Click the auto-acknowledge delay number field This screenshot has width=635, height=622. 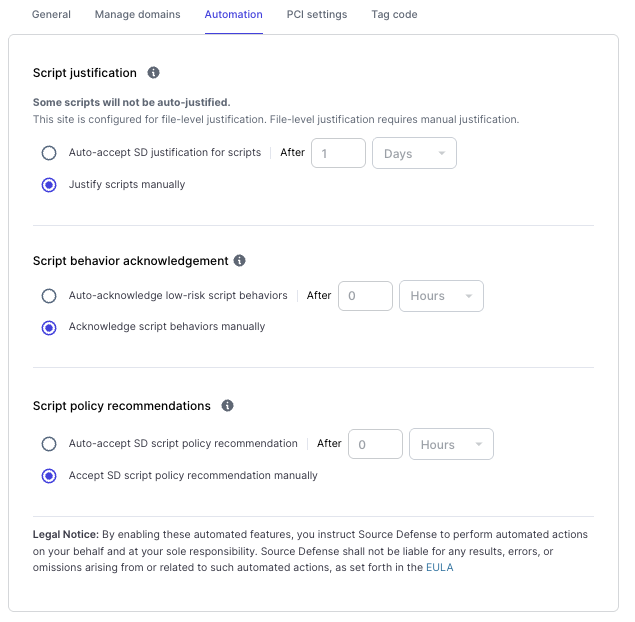[365, 296]
